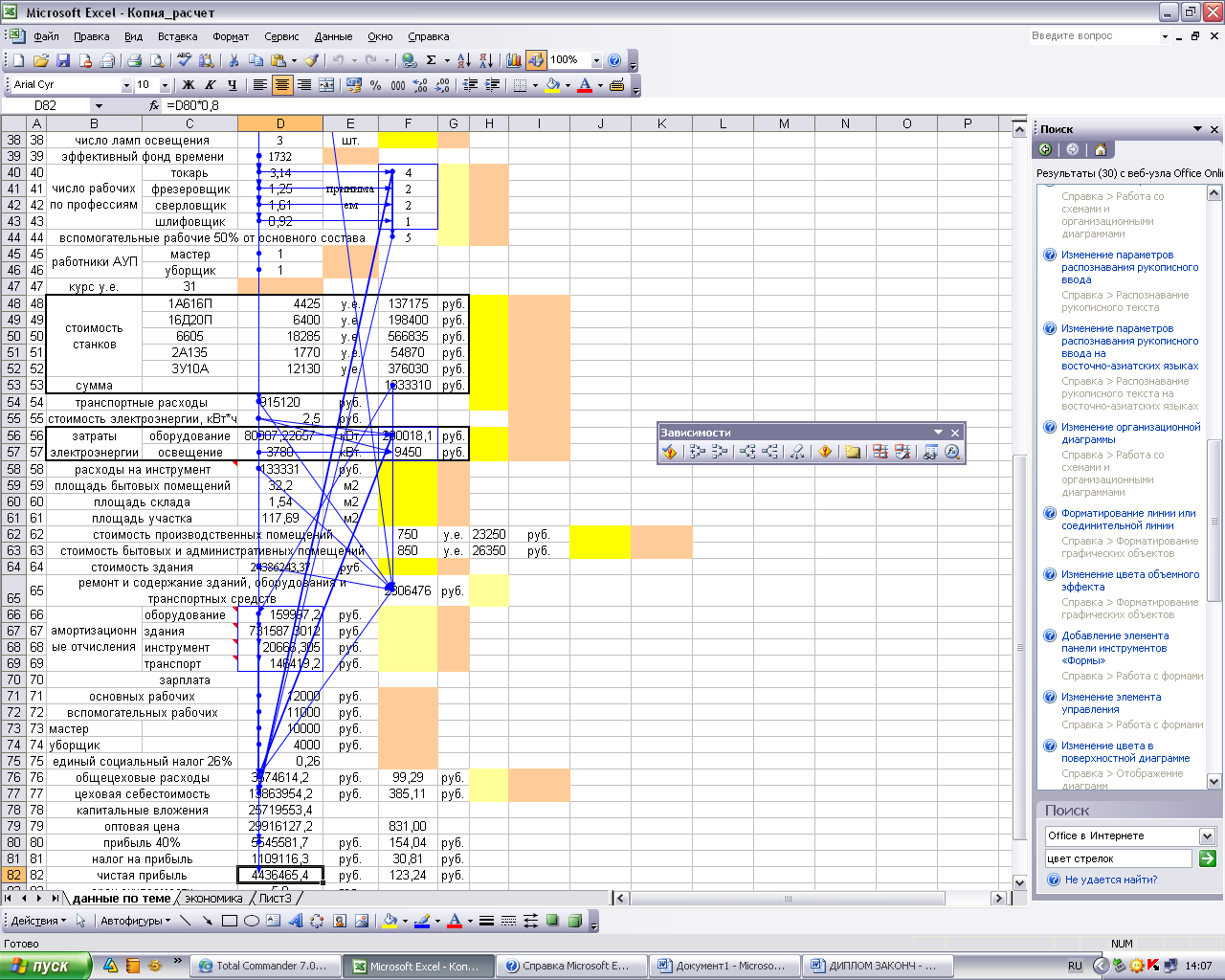Open the zoom 100% dropdown
This screenshot has width=1225, height=980.
click(x=596, y=60)
